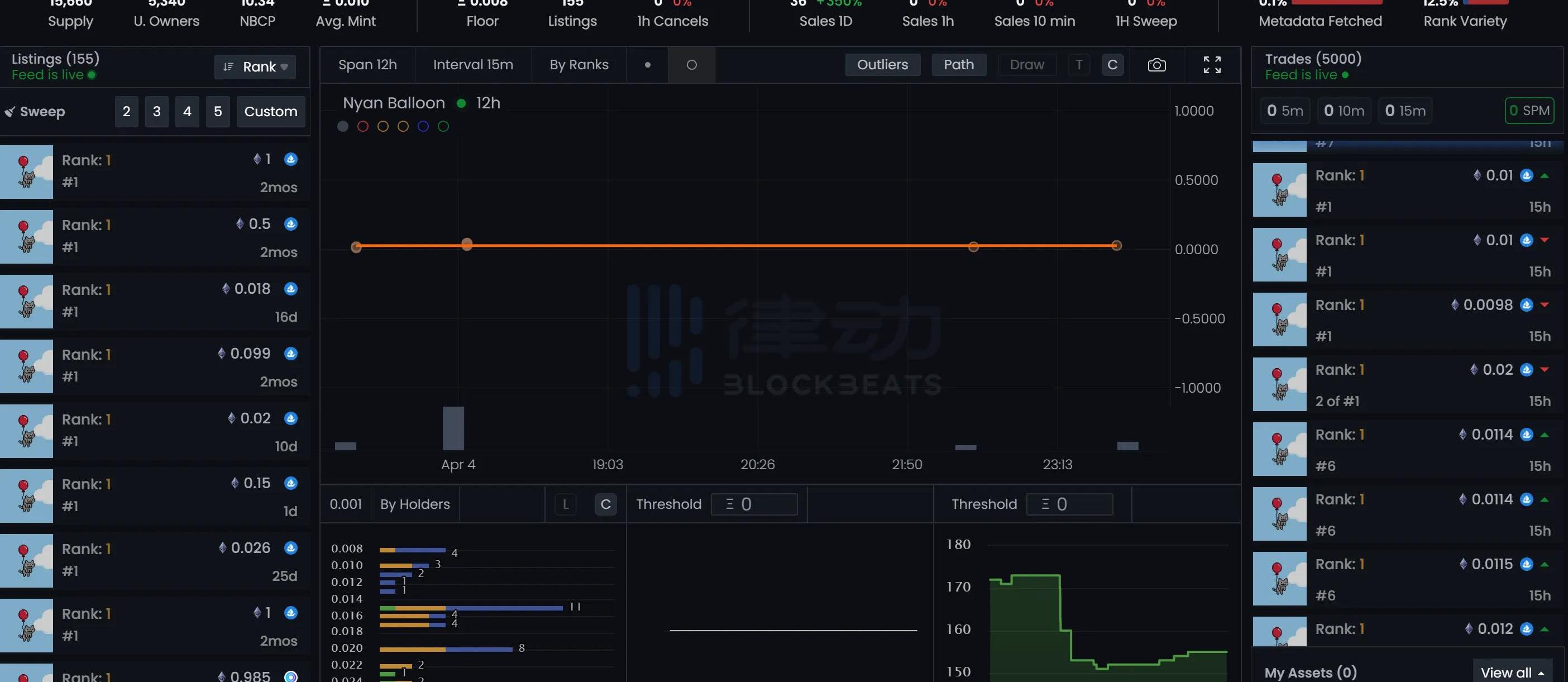This screenshot has height=682, width=1568.
Task: Click red down arrow on 0.0098 trade
Action: [x=1544, y=304]
